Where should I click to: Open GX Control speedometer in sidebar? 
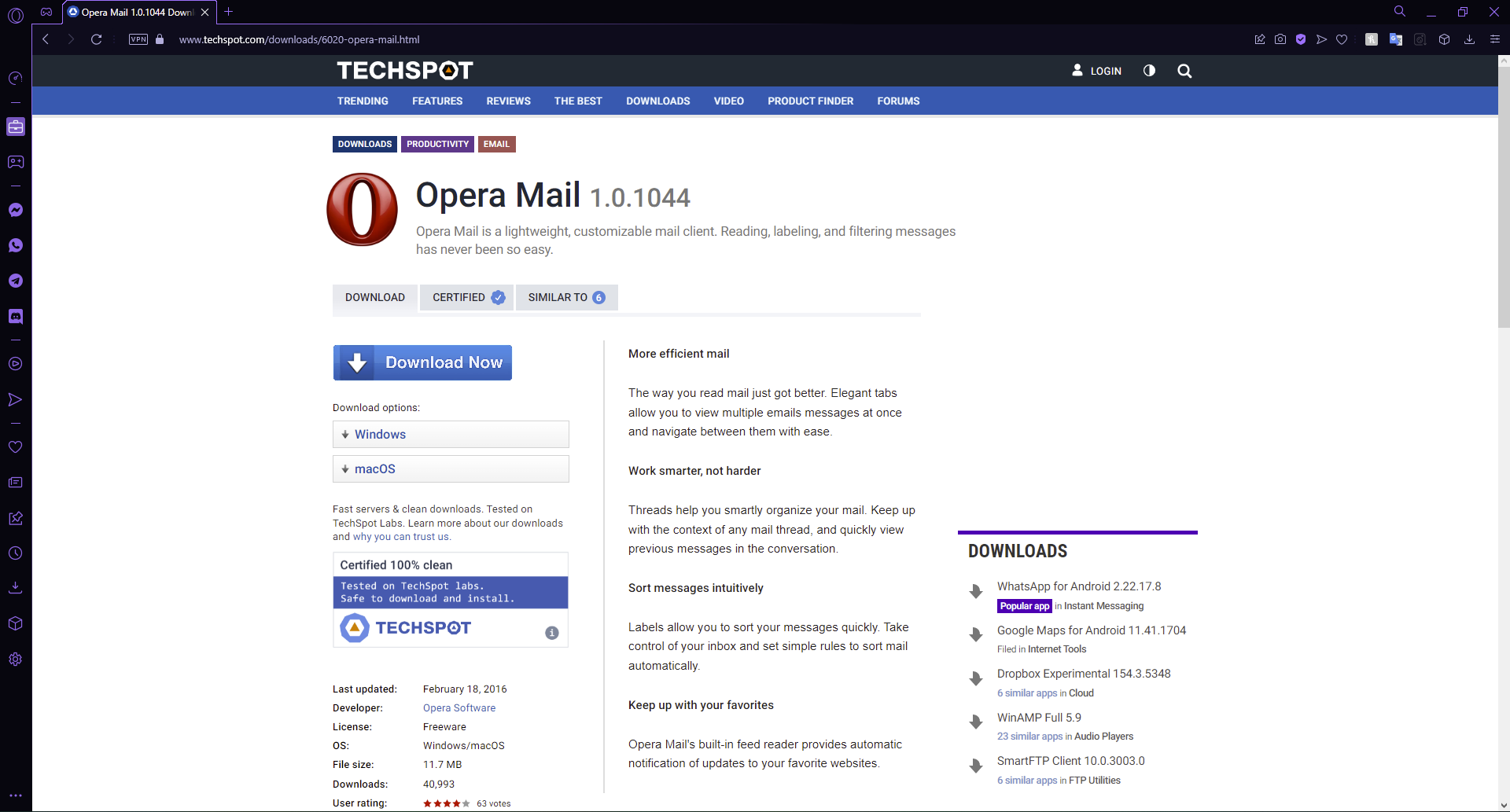(16, 78)
